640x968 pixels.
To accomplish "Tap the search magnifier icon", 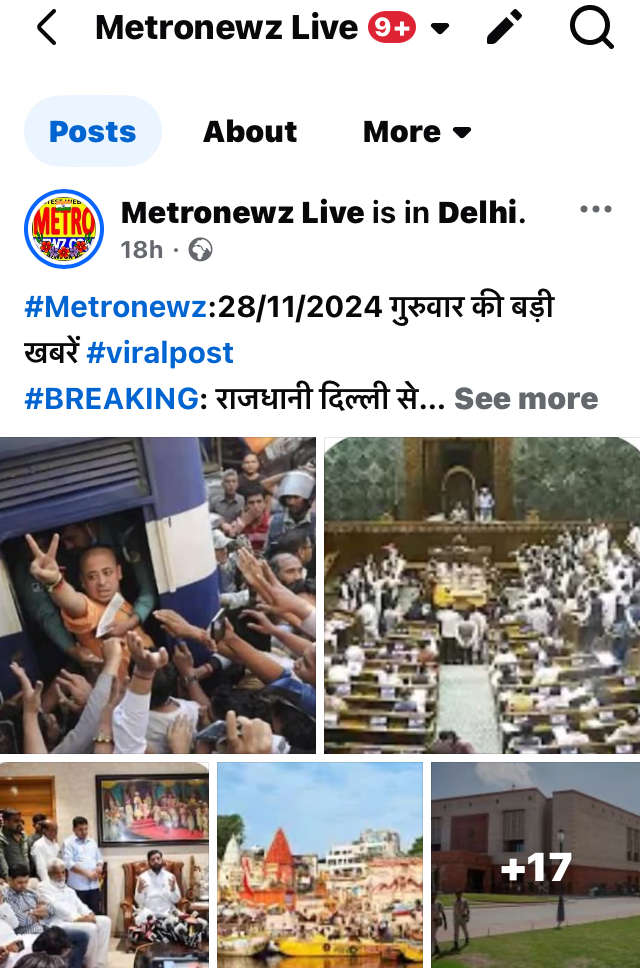I will [x=591, y=28].
